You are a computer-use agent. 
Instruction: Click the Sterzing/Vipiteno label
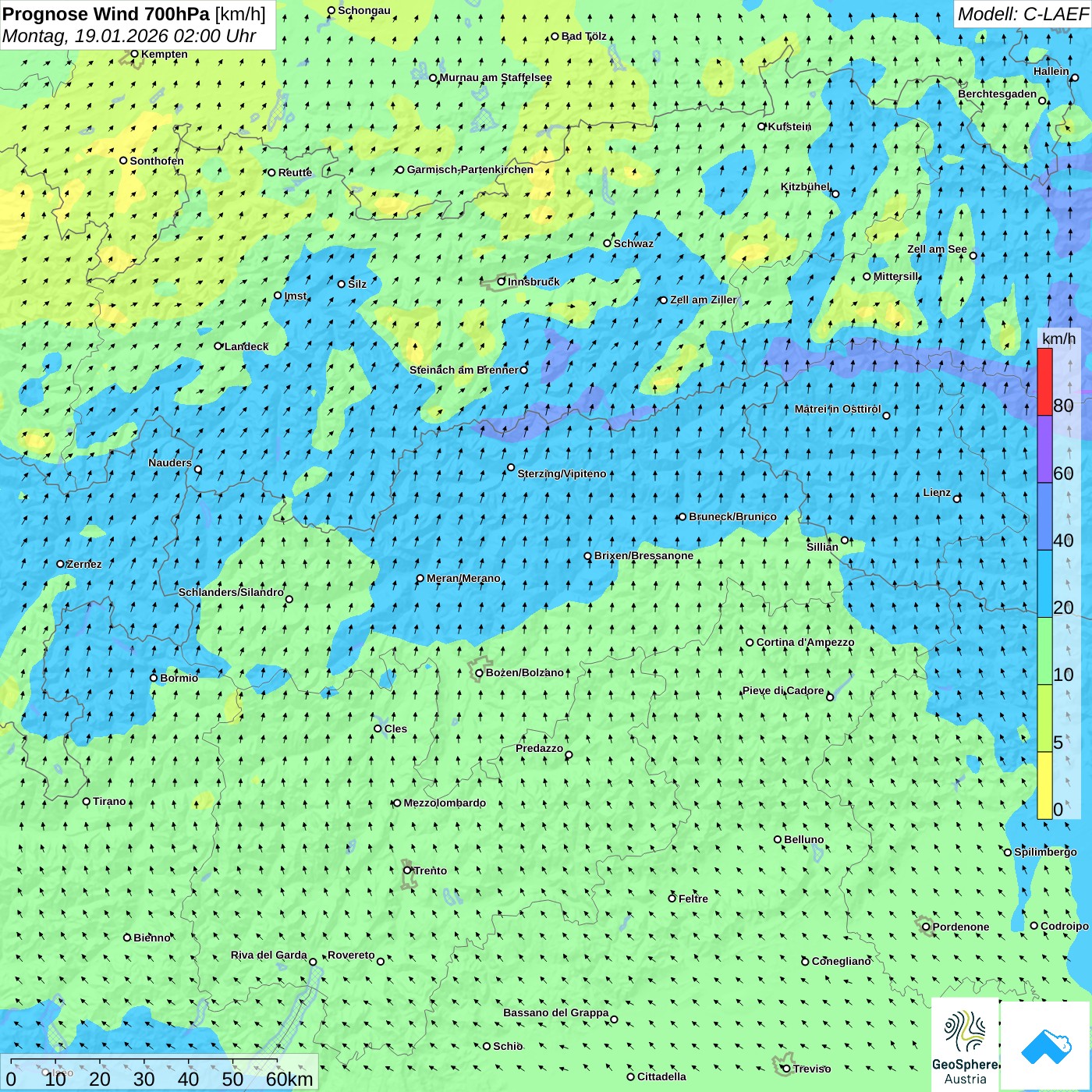click(x=562, y=473)
